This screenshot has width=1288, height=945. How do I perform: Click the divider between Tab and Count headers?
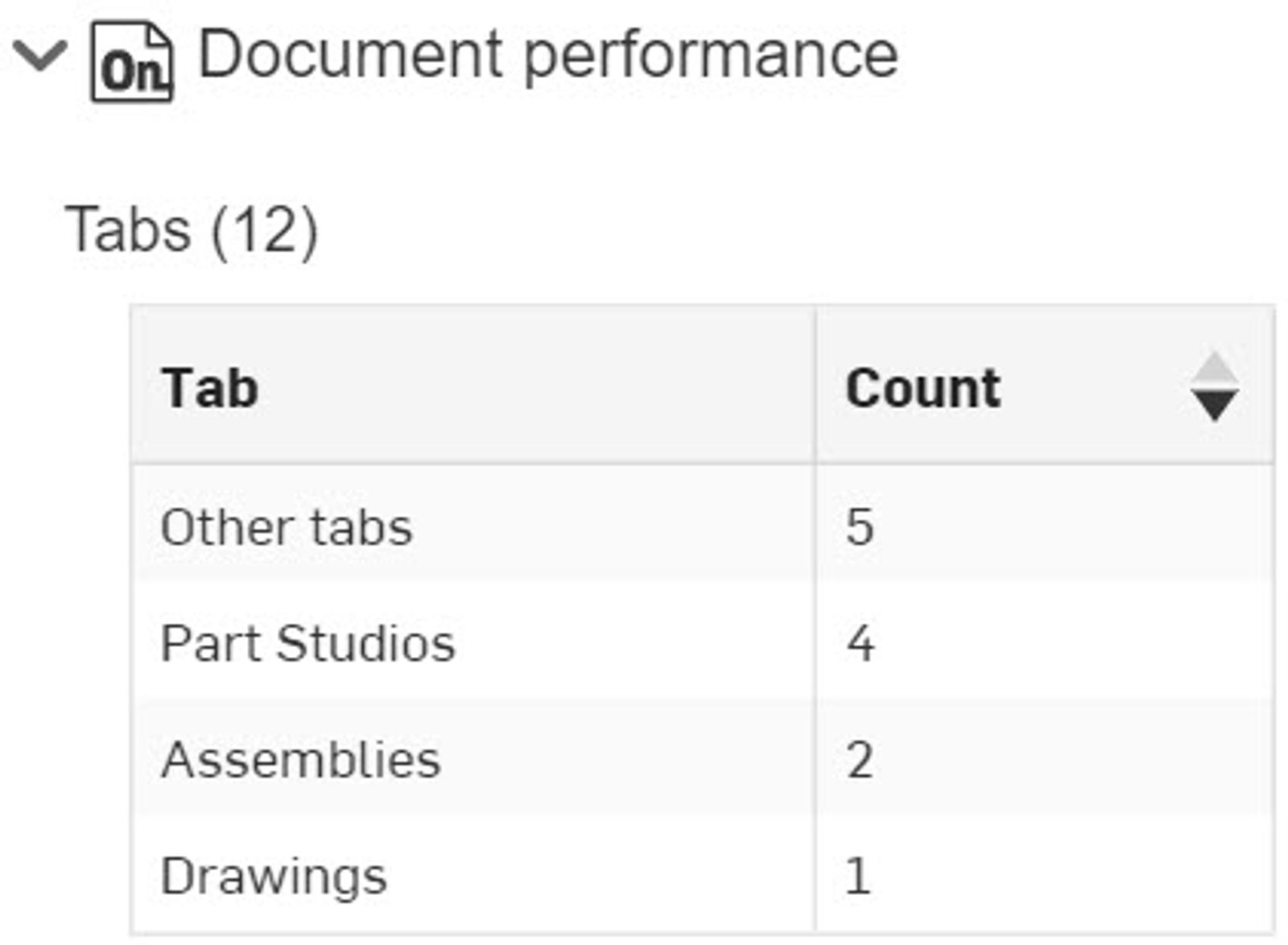815,386
